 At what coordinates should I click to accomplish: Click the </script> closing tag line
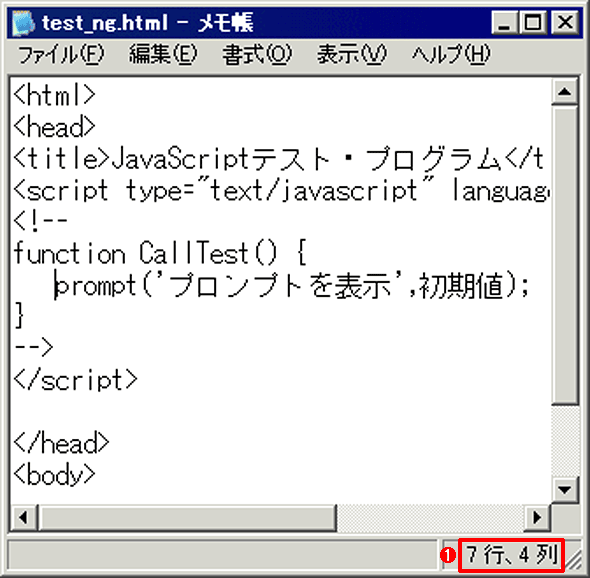click(75, 380)
